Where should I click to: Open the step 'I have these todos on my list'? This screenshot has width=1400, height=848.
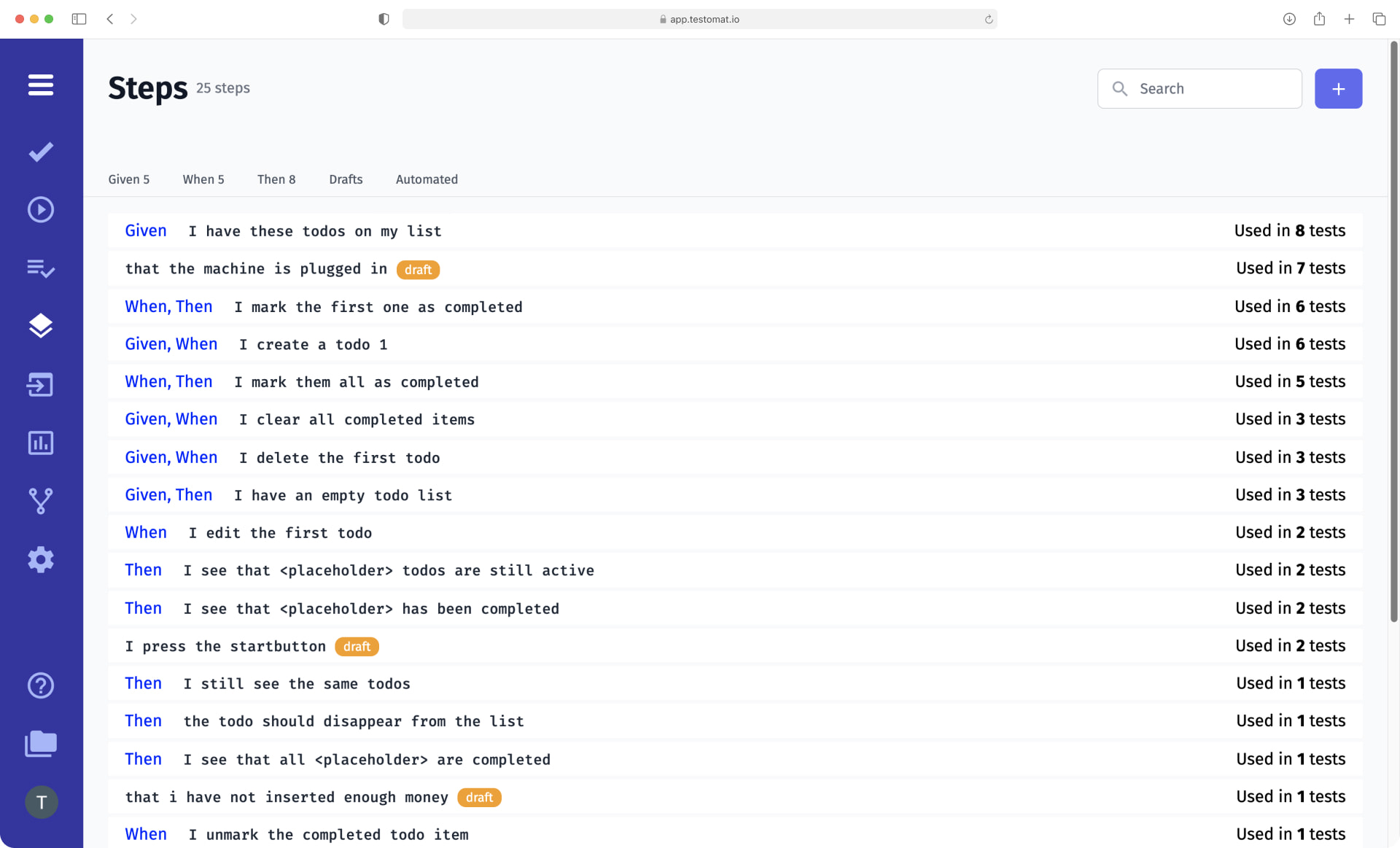pyautogui.click(x=315, y=230)
